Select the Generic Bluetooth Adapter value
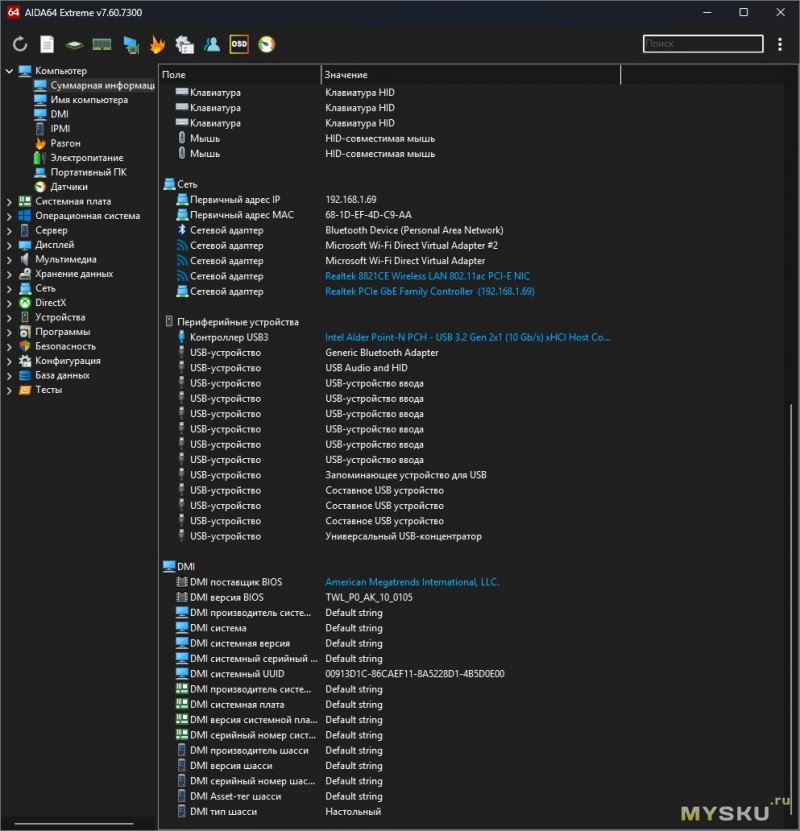800x831 pixels. point(381,352)
